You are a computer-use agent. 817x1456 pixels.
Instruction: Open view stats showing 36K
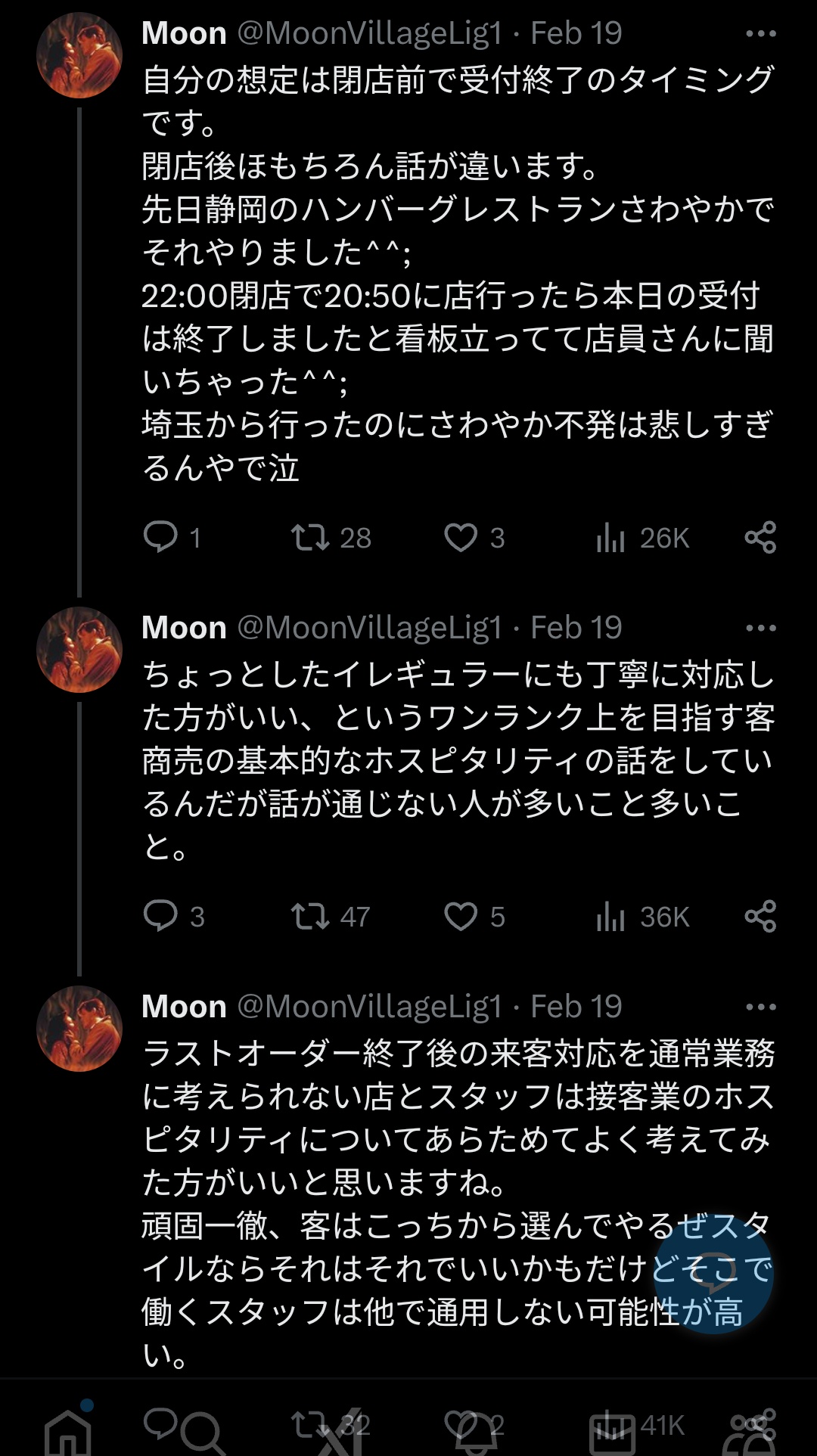tap(610, 917)
